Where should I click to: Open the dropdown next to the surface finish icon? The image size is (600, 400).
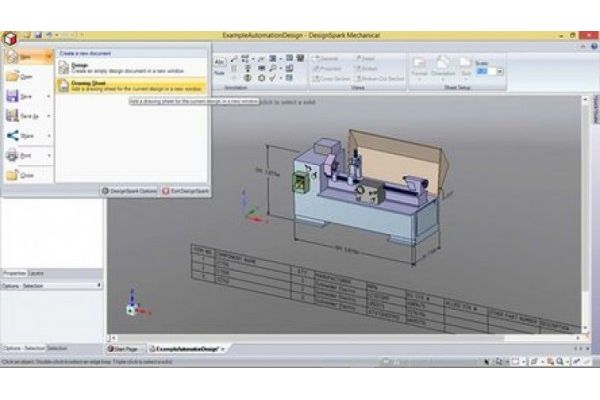click(x=280, y=78)
